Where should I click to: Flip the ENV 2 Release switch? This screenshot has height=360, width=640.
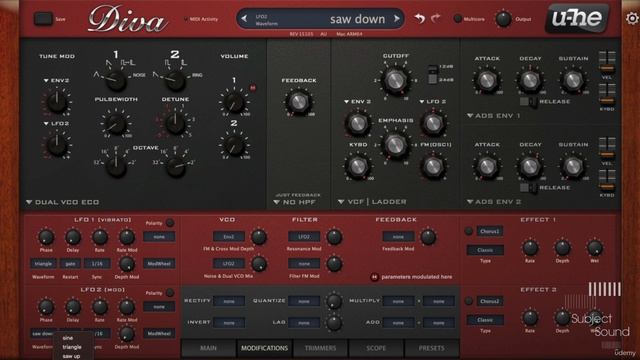coord(528,188)
